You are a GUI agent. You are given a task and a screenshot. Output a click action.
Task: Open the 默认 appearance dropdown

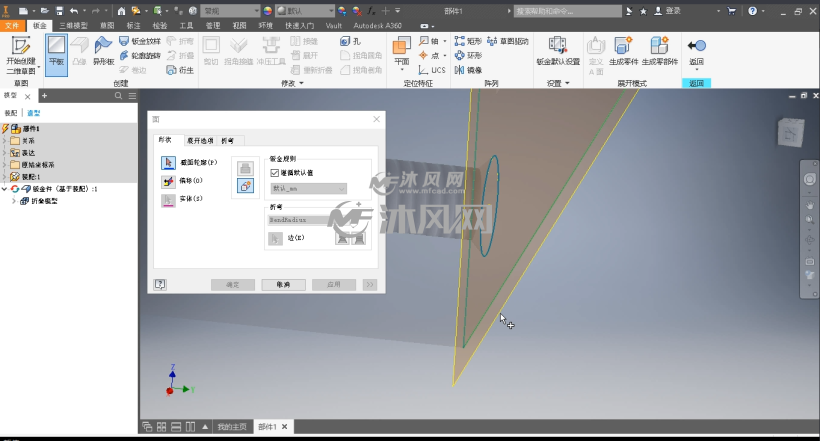[305, 11]
